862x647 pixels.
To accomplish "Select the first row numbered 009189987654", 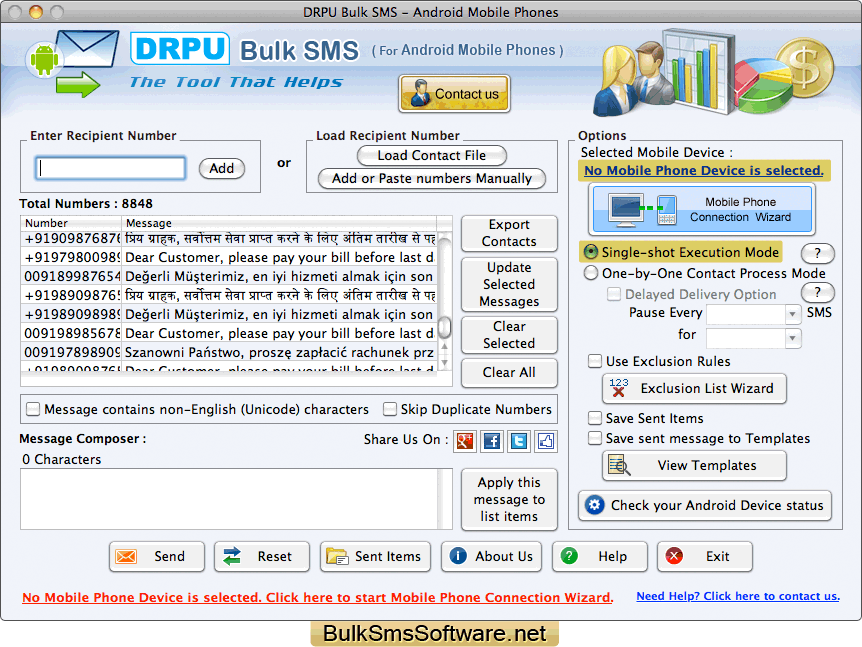I will [229, 276].
